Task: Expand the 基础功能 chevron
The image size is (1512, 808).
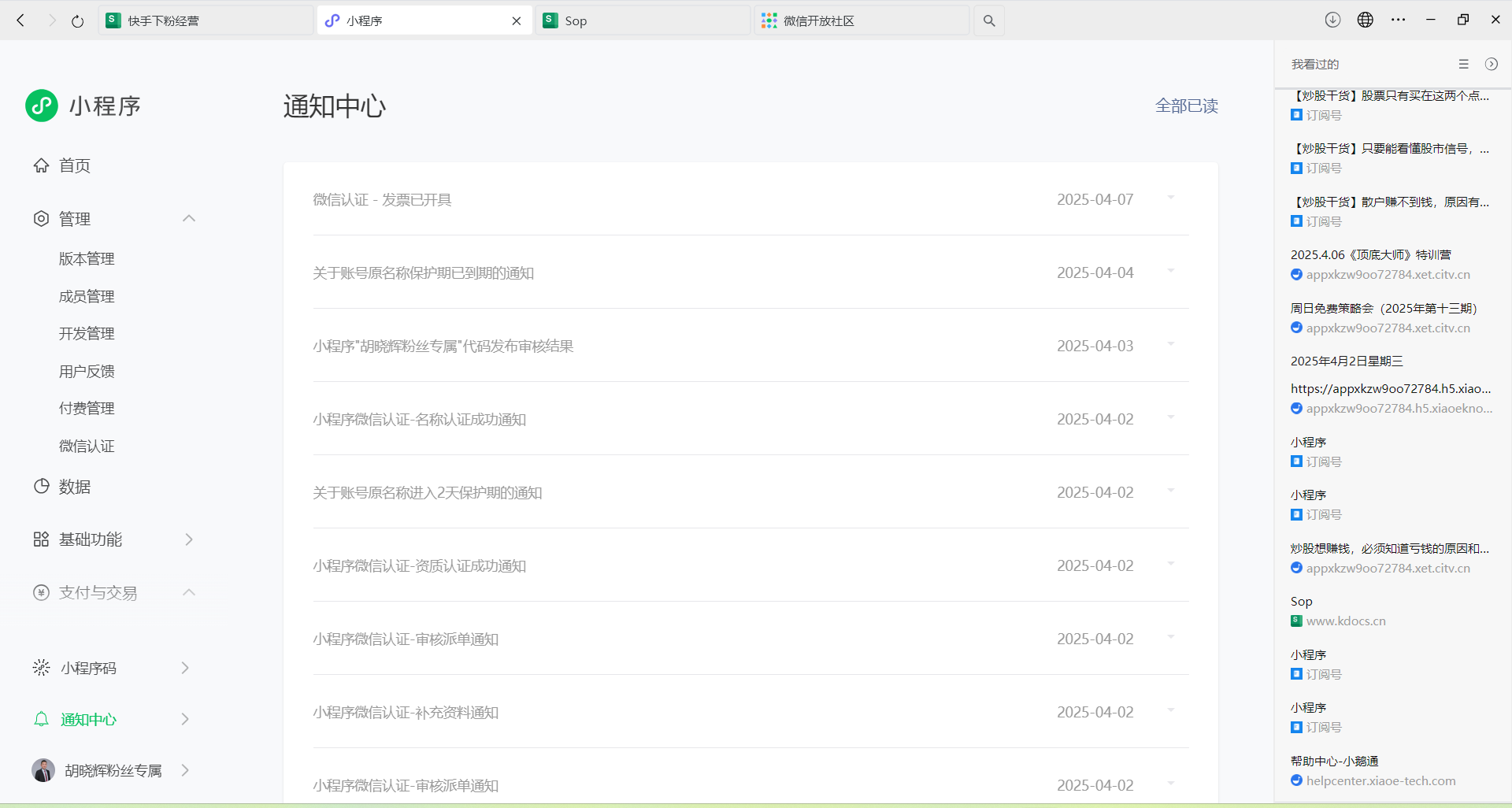Action: [x=189, y=539]
